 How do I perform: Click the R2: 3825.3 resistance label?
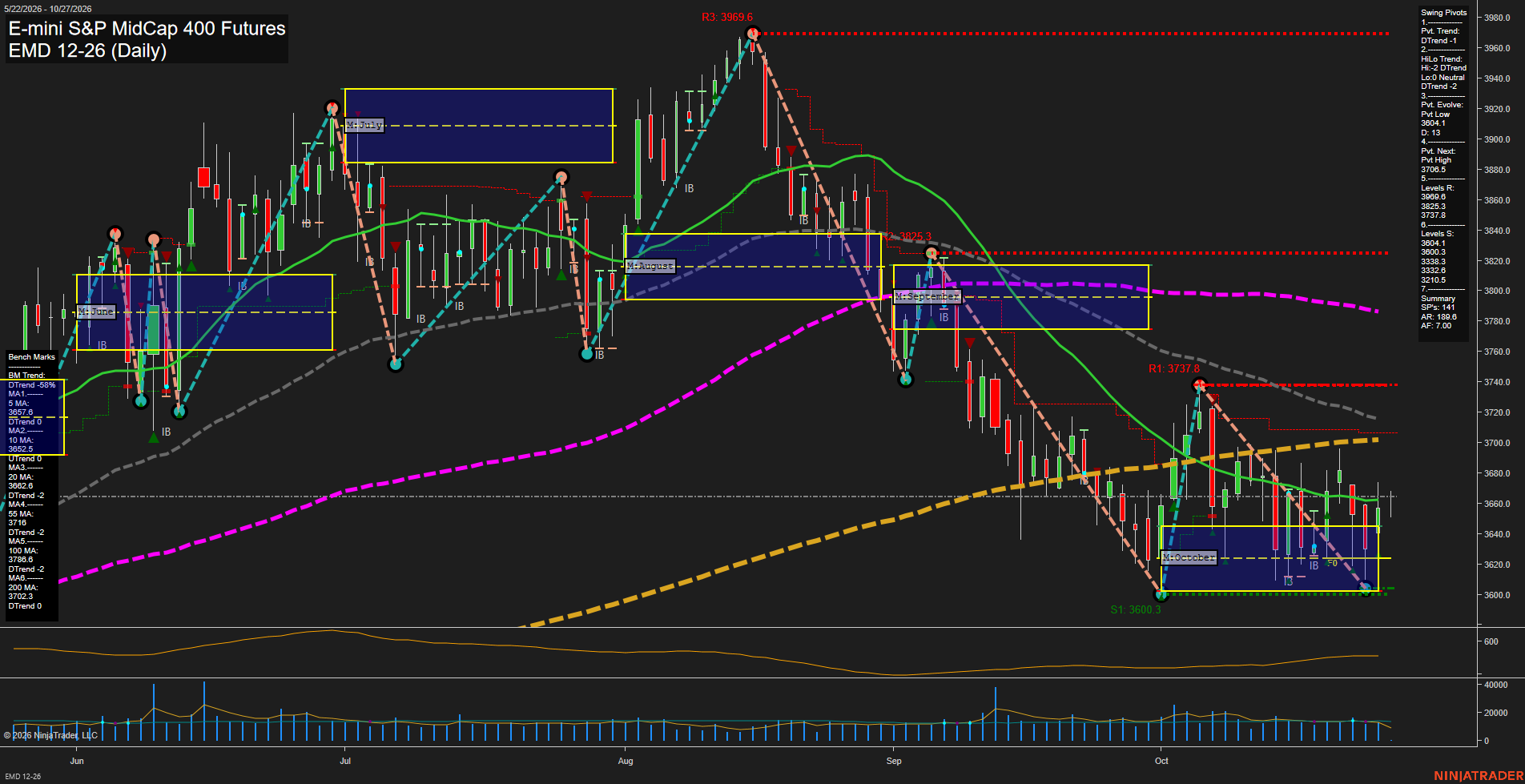(x=906, y=236)
